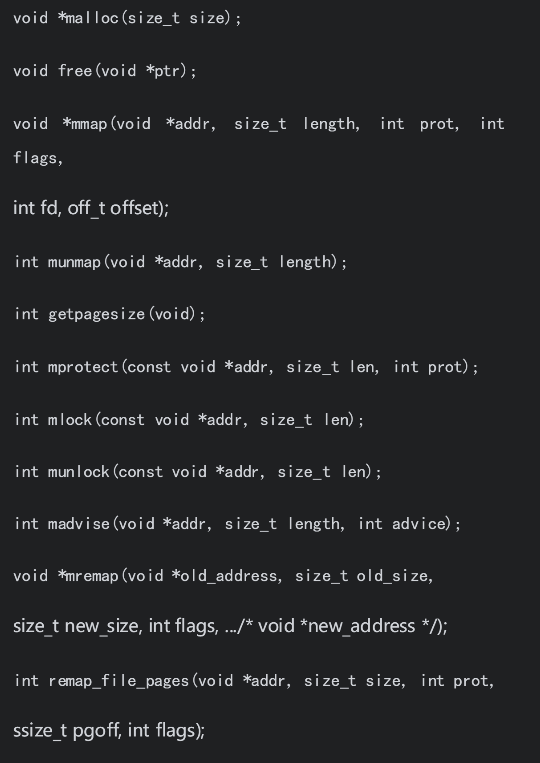Select the munmap declaration line
This screenshot has width=540, height=763.
(181, 262)
